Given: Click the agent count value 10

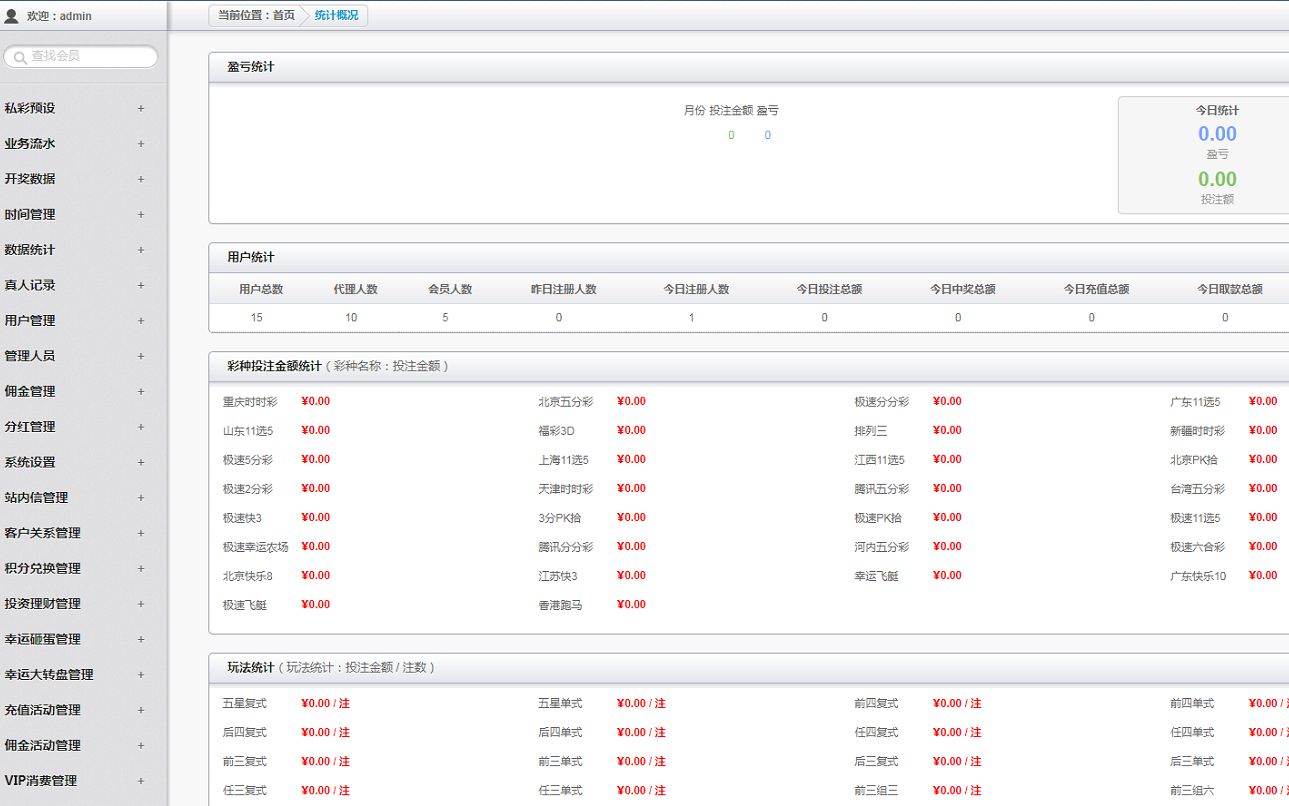Looking at the screenshot, I should (351, 317).
